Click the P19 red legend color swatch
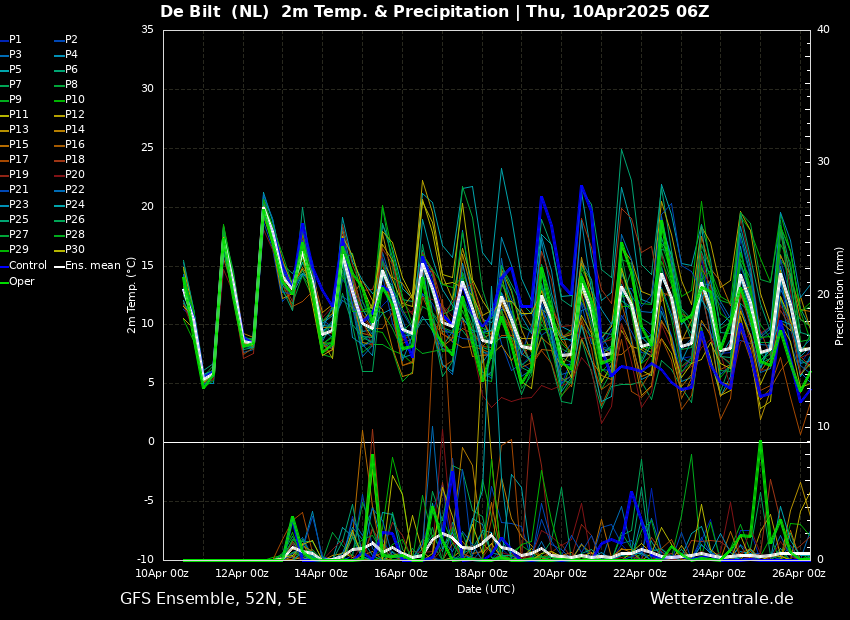 click(x=3, y=175)
